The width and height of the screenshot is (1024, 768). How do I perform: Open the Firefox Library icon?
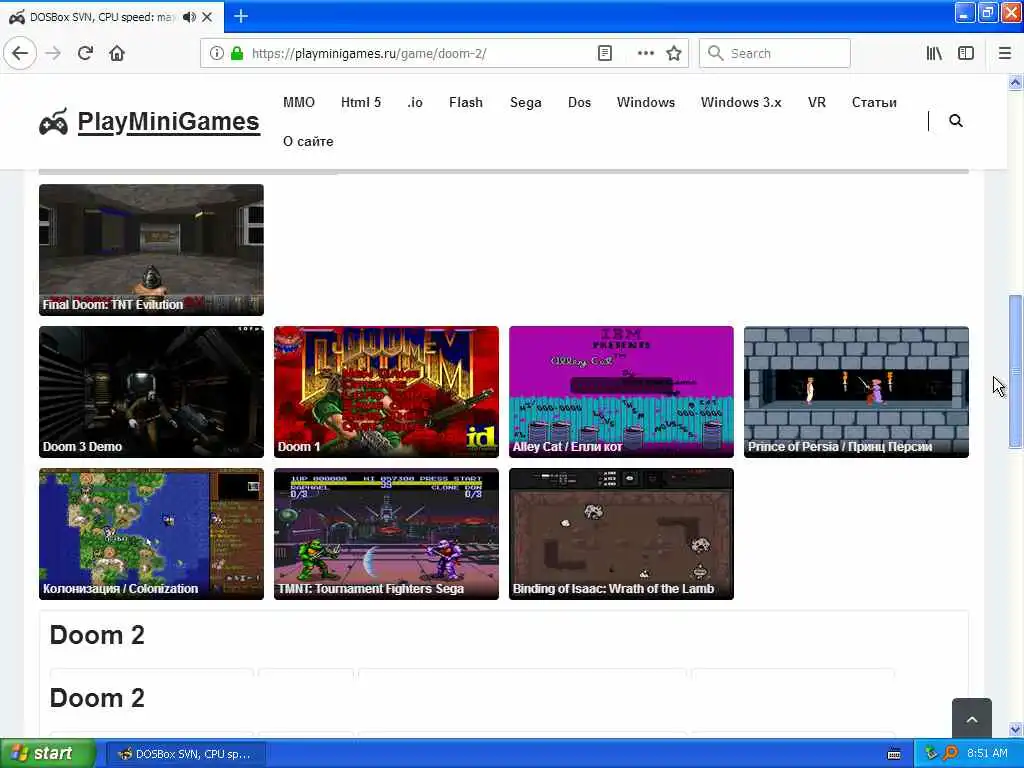point(934,54)
